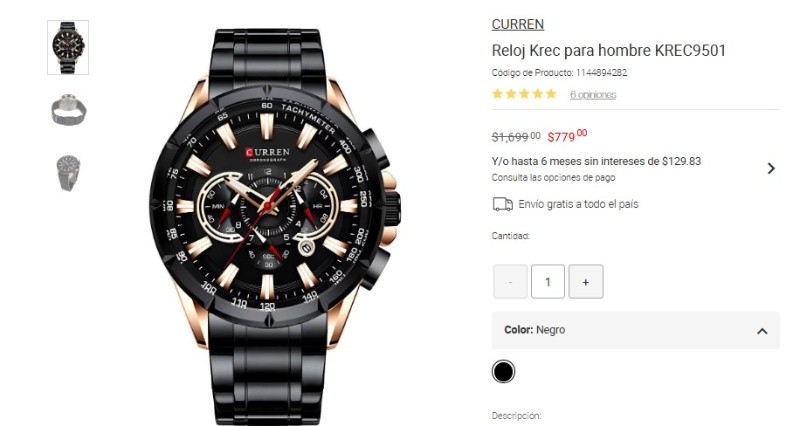Select the third grey watch thumbnail
Image resolution: width=800 pixels, height=426 pixels.
click(x=68, y=172)
